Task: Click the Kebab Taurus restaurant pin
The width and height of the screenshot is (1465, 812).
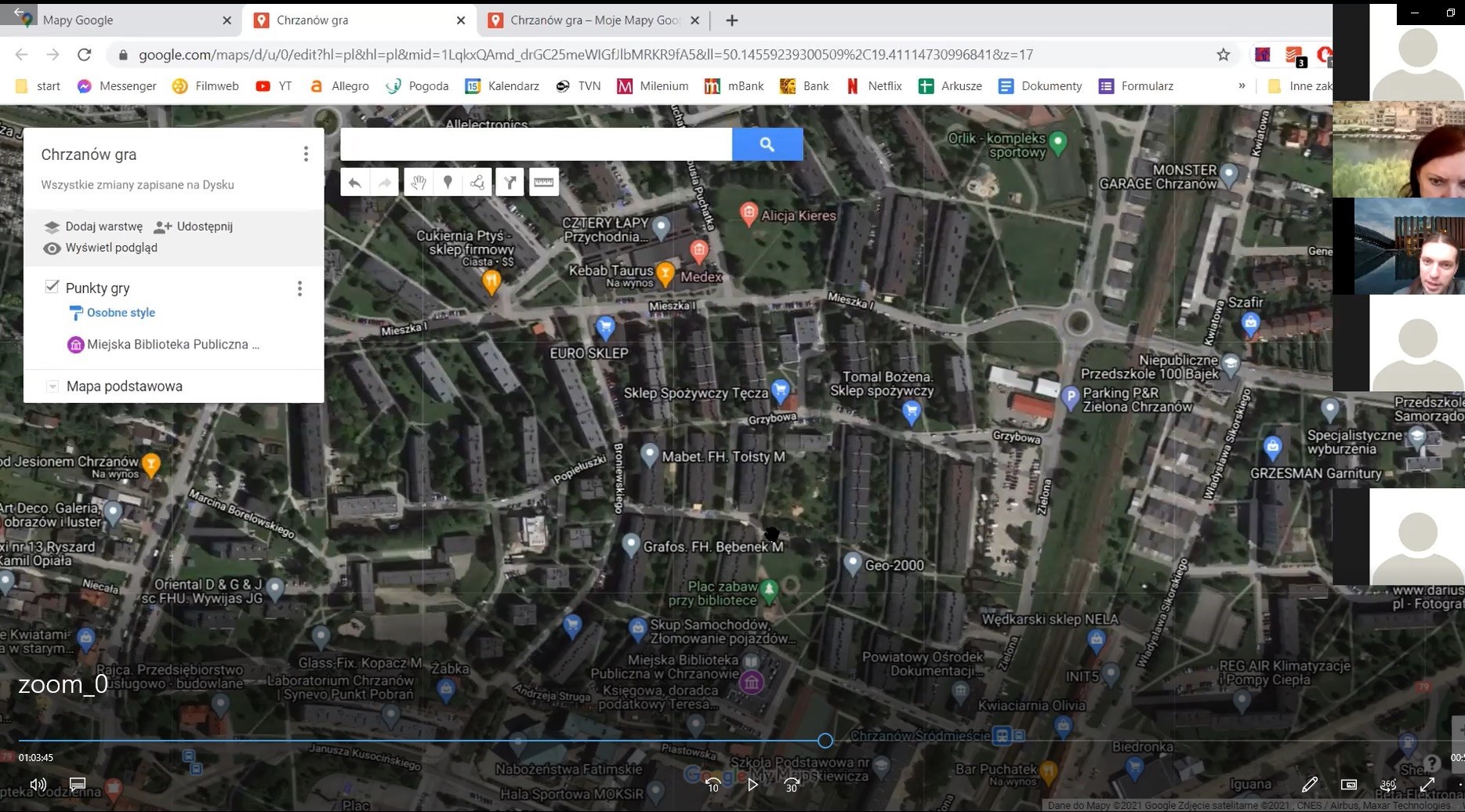Action: pyautogui.click(x=665, y=273)
